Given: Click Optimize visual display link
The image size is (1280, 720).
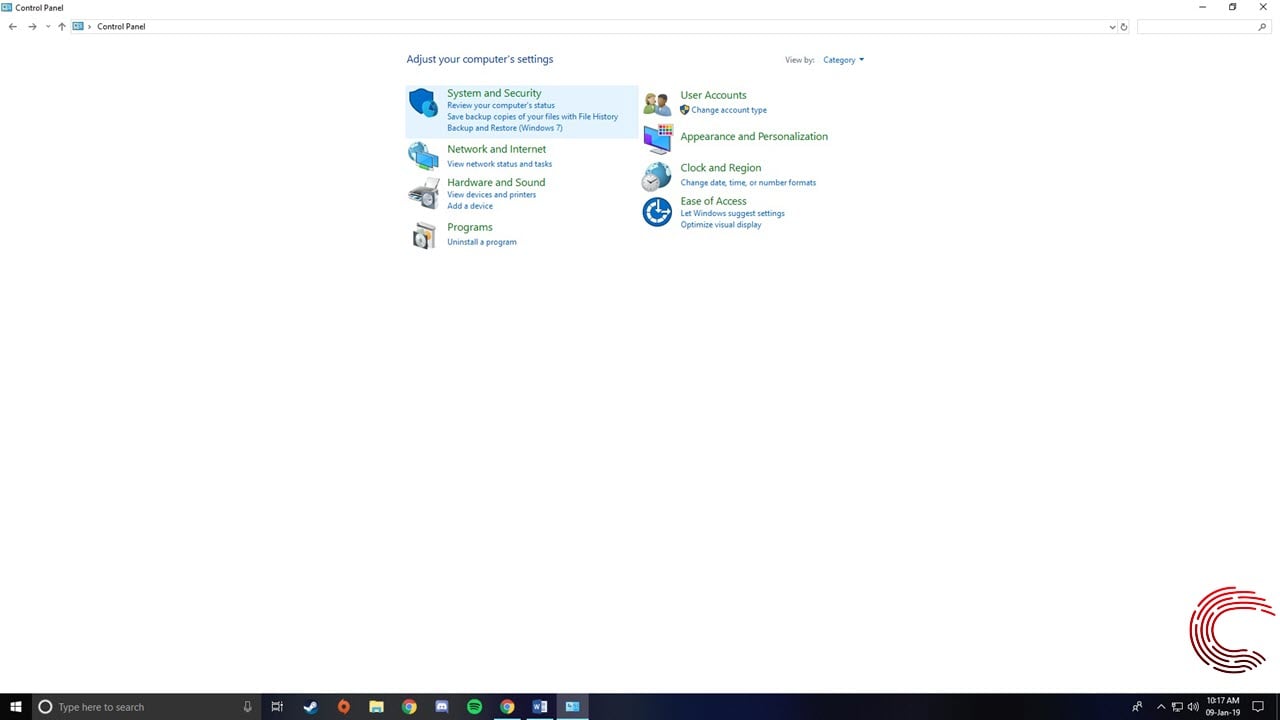Looking at the screenshot, I should [x=721, y=225].
